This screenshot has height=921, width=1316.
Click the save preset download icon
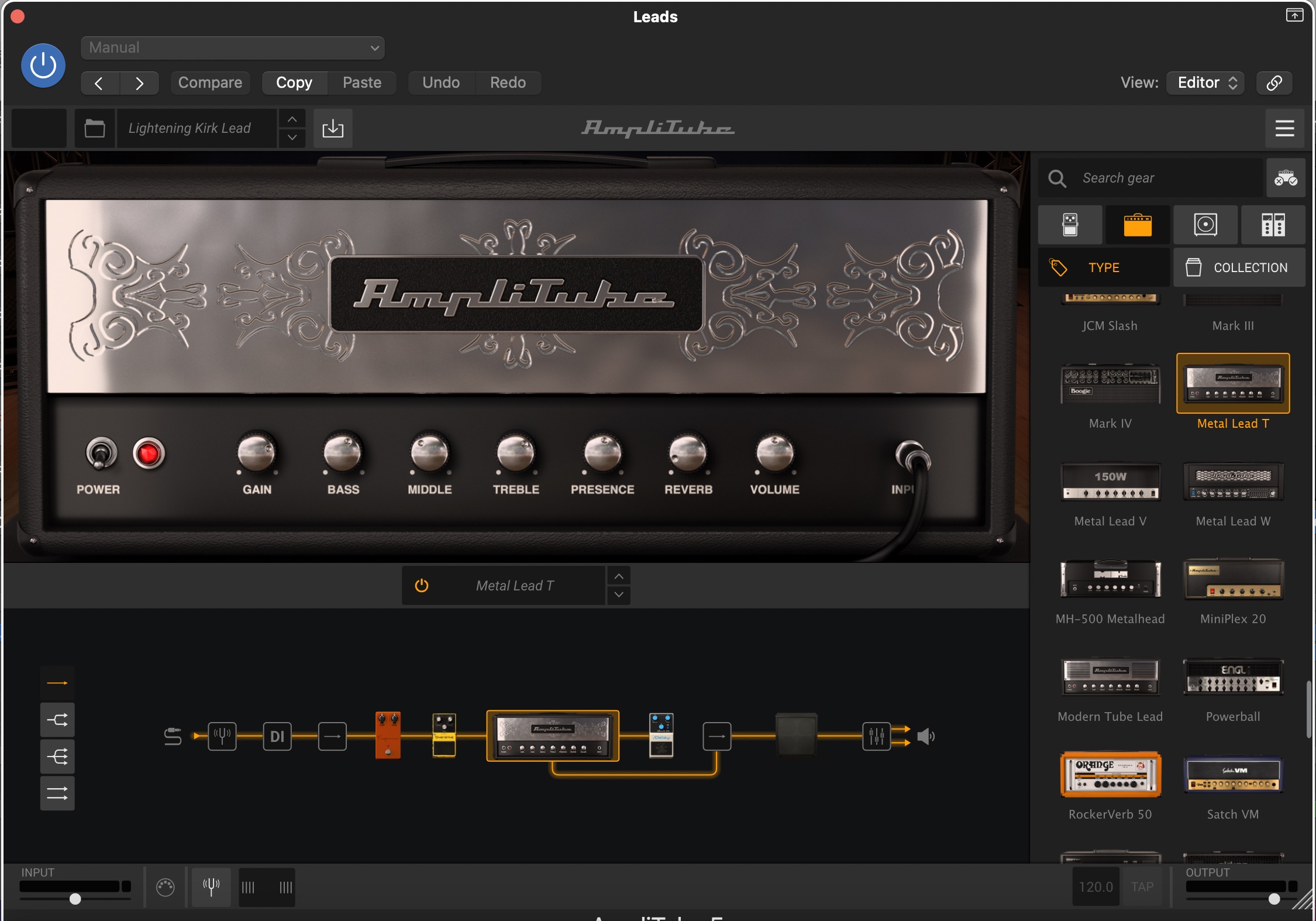(x=333, y=128)
